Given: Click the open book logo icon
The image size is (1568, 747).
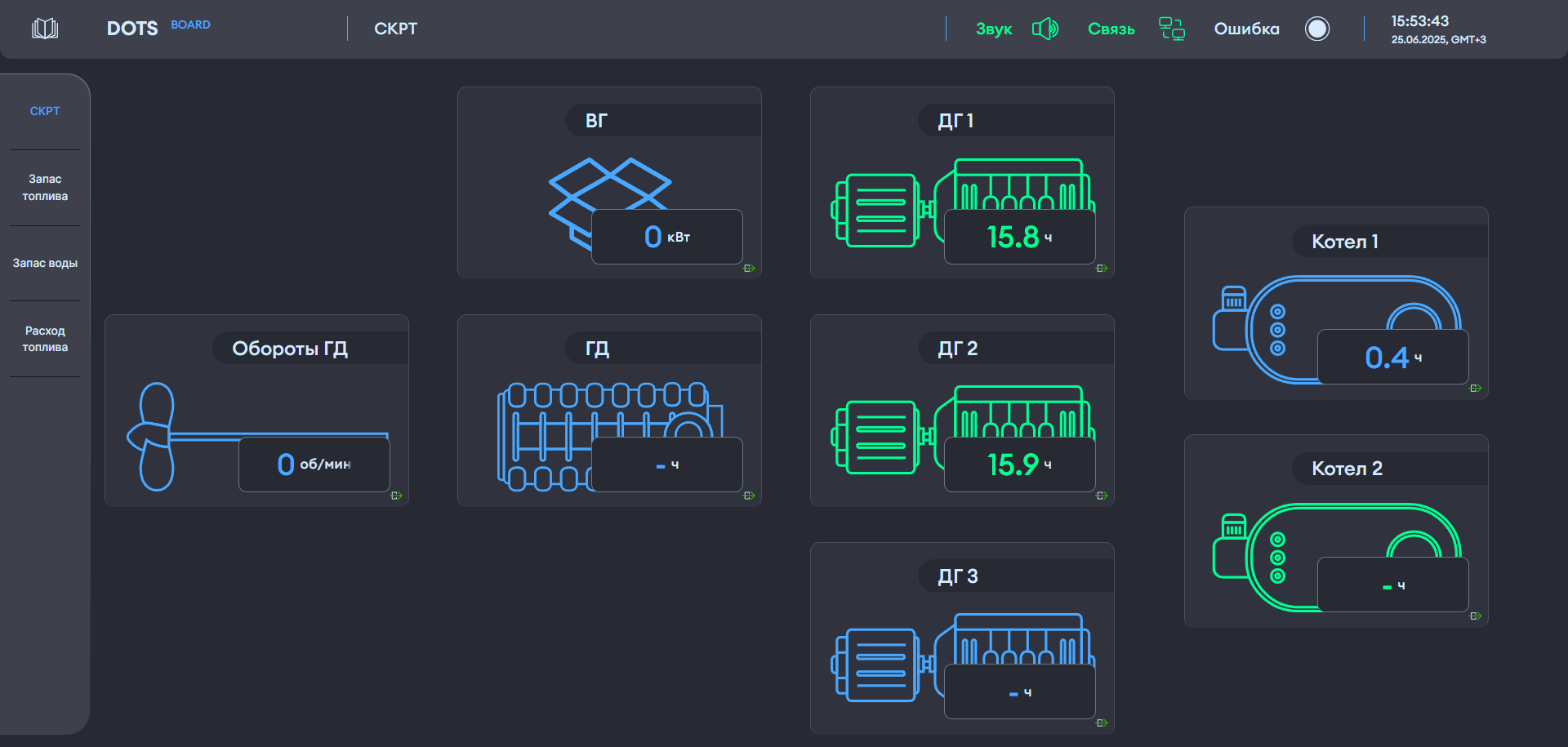Looking at the screenshot, I should pos(45,29).
